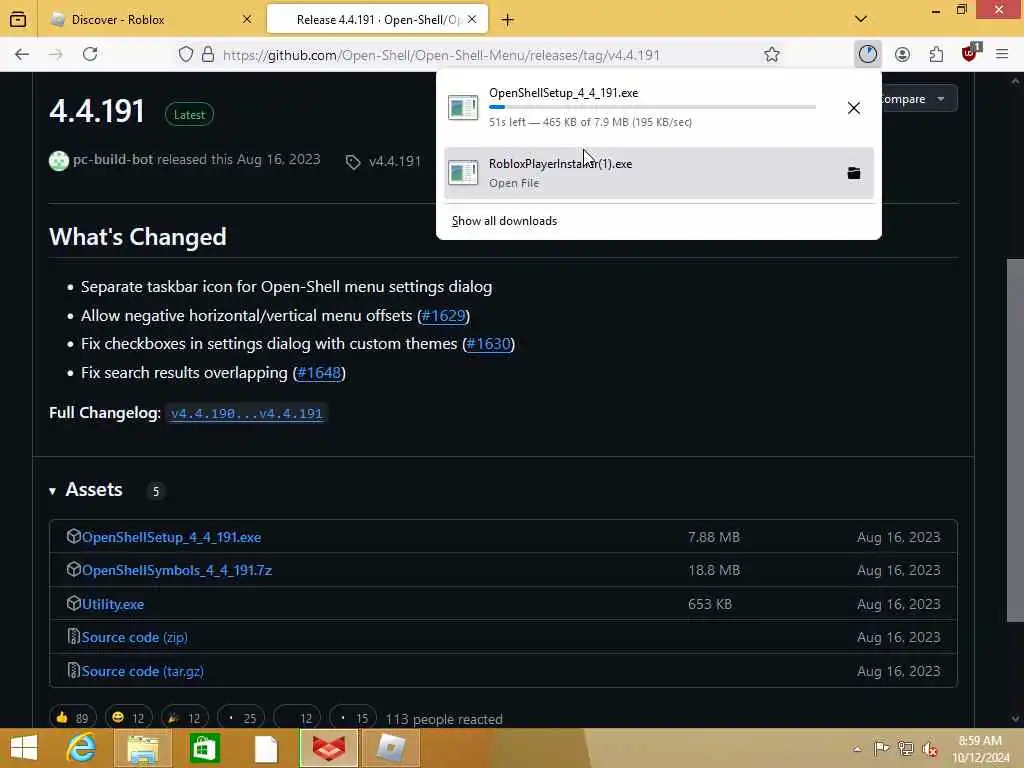Open Windows Store from taskbar

(x=204, y=748)
